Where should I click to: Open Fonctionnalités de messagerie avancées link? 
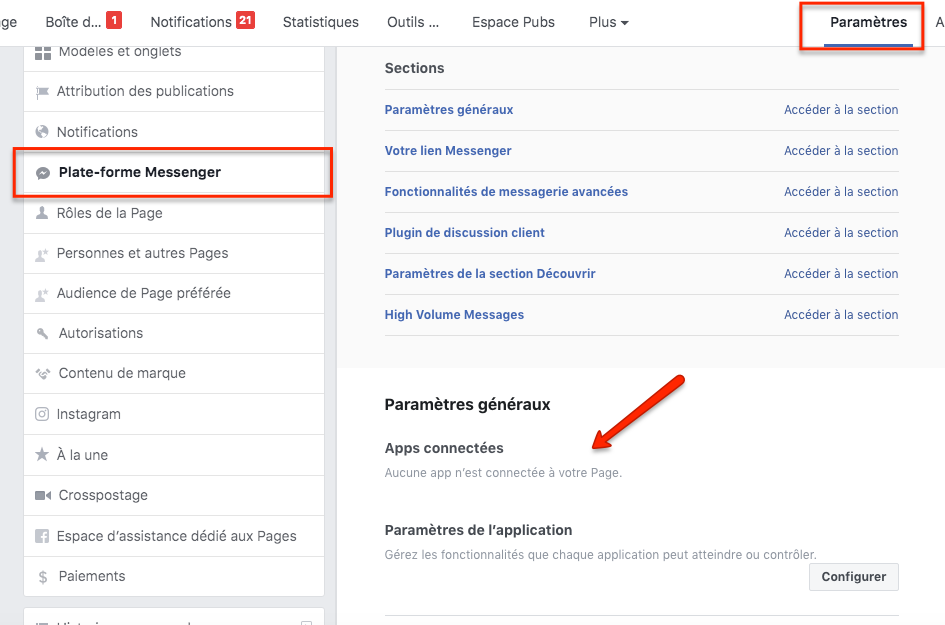[506, 192]
